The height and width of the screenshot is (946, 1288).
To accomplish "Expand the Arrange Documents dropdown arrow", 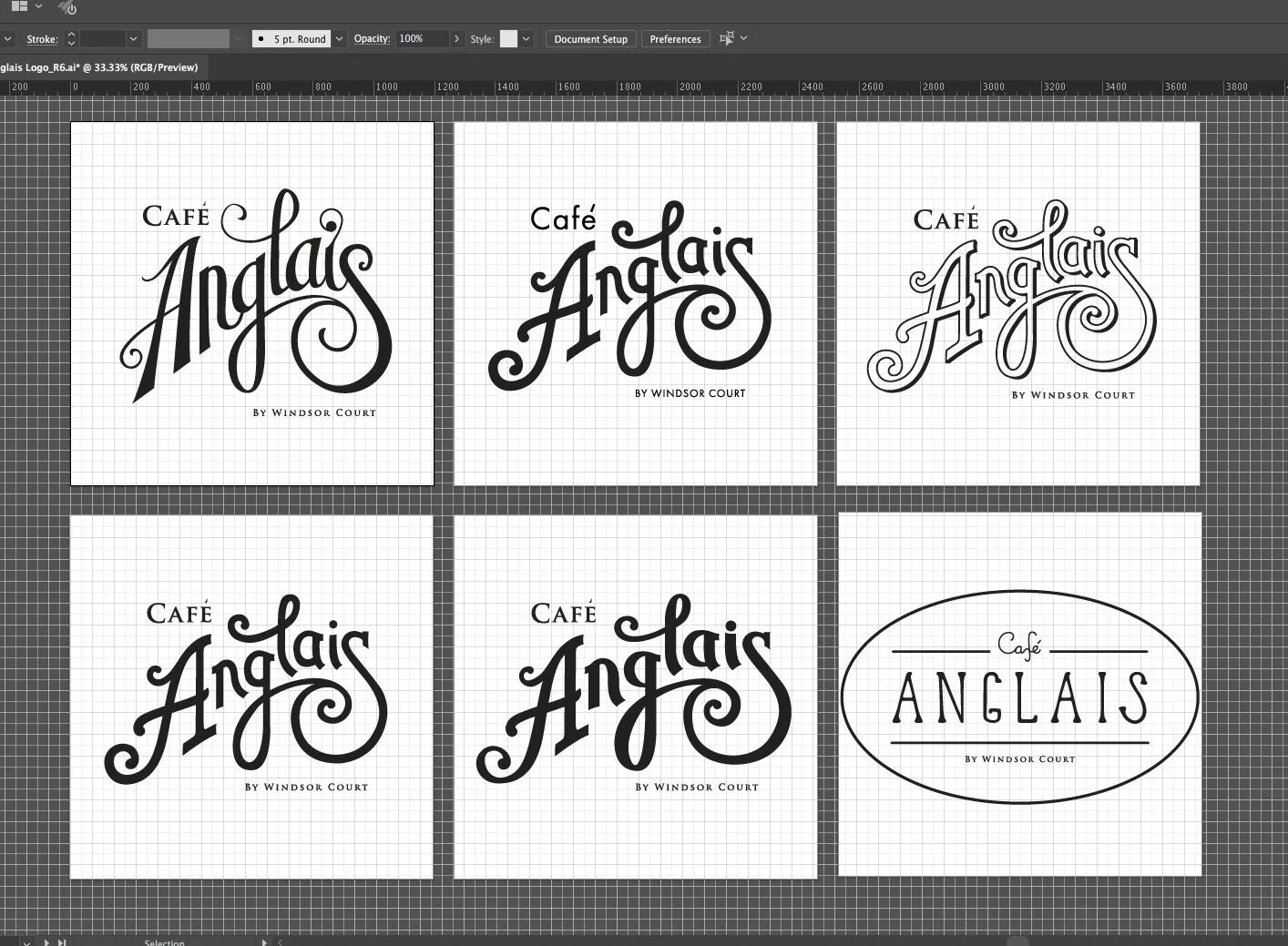I will (x=38, y=6).
